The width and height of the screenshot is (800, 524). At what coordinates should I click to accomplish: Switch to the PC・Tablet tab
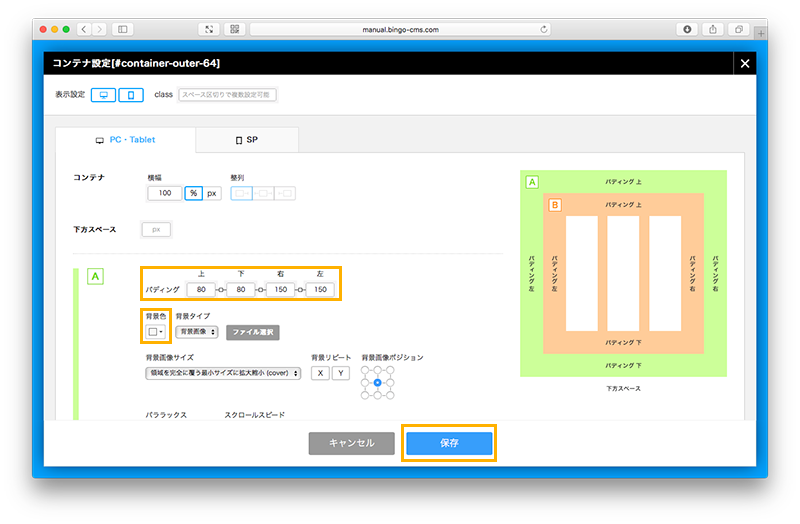pos(126,140)
